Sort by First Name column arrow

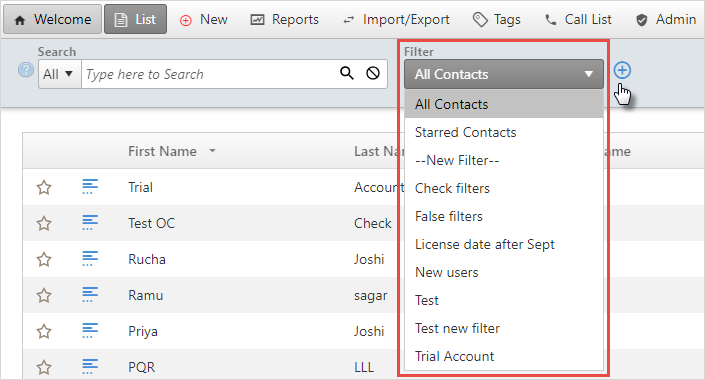[212, 151]
